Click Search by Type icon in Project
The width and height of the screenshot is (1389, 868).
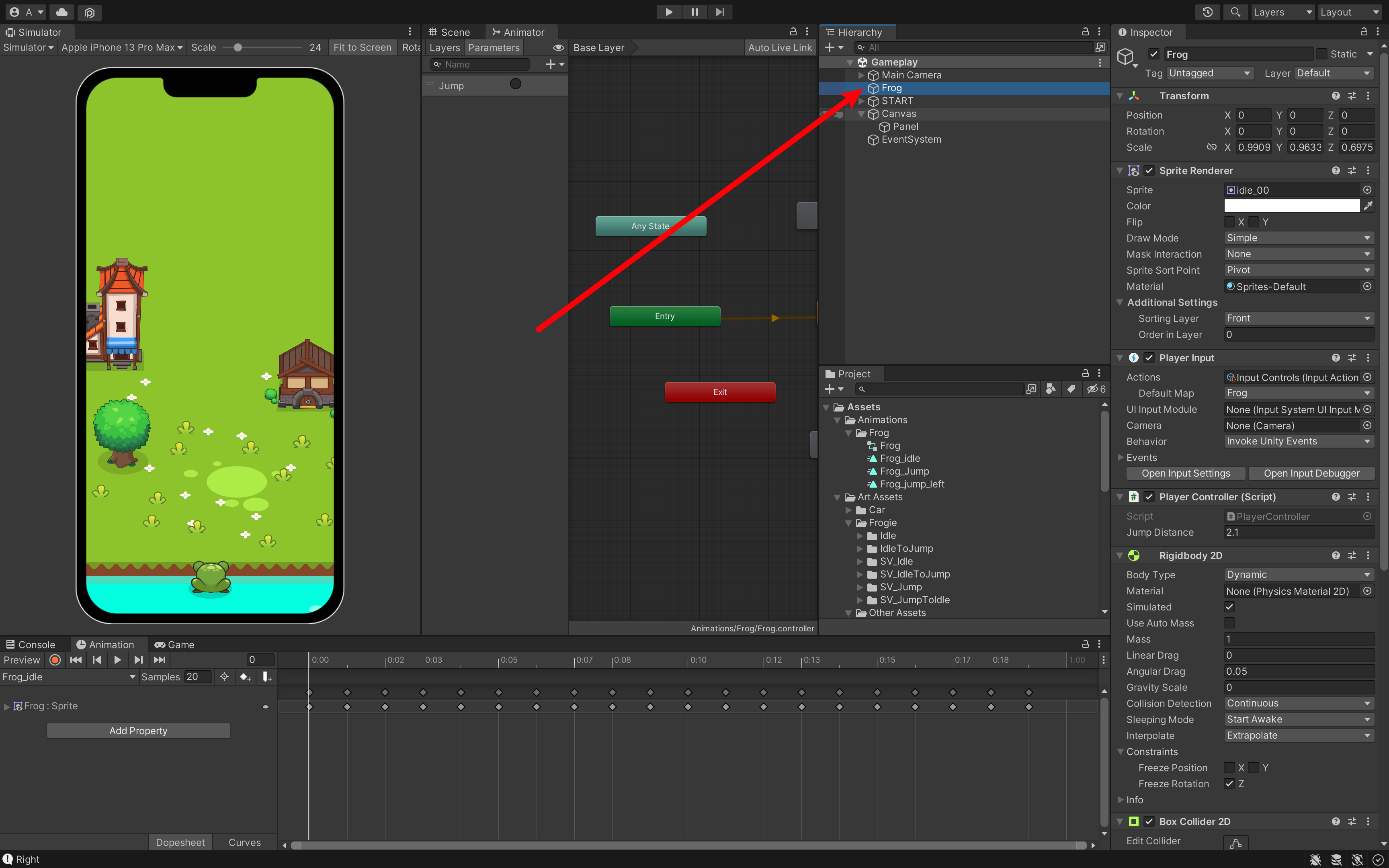[x=1051, y=389]
